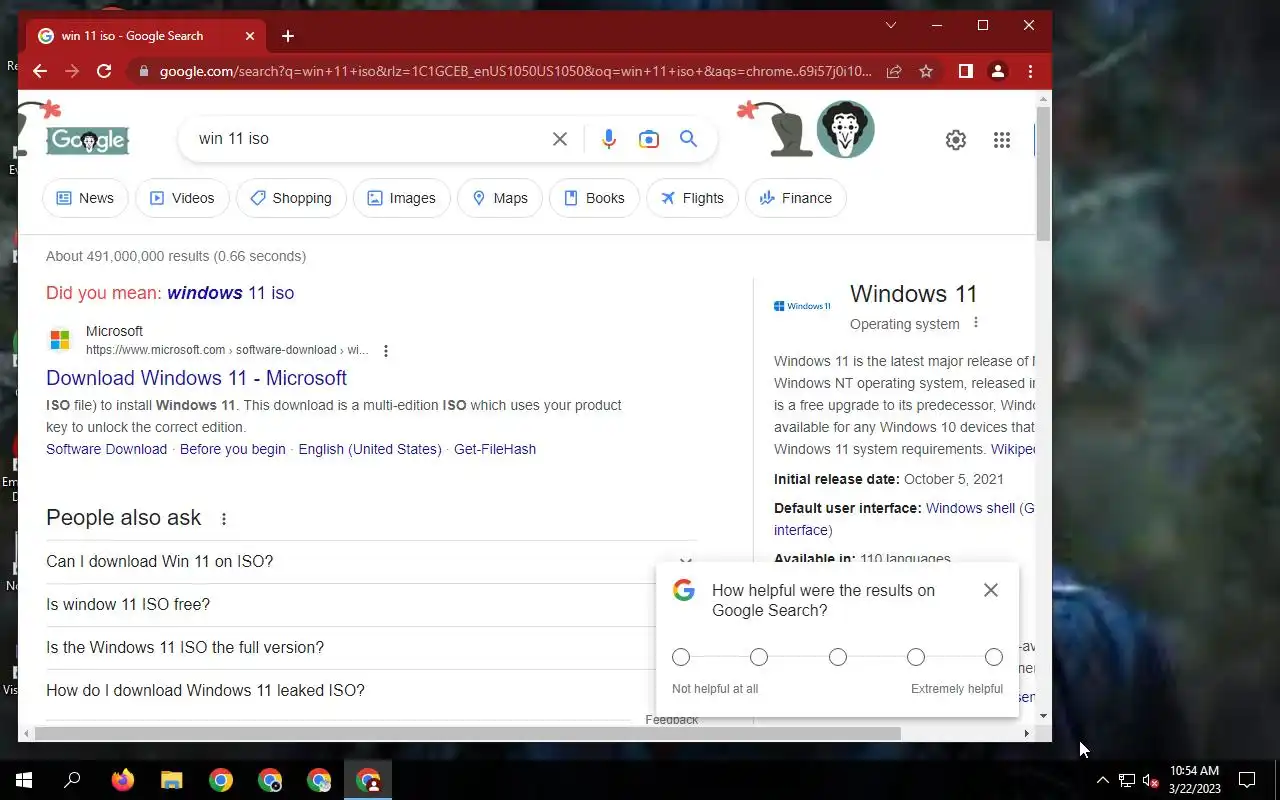Click the Windows 11 logo thumbnail
This screenshot has height=800, width=1280.
pyautogui.click(x=802, y=306)
